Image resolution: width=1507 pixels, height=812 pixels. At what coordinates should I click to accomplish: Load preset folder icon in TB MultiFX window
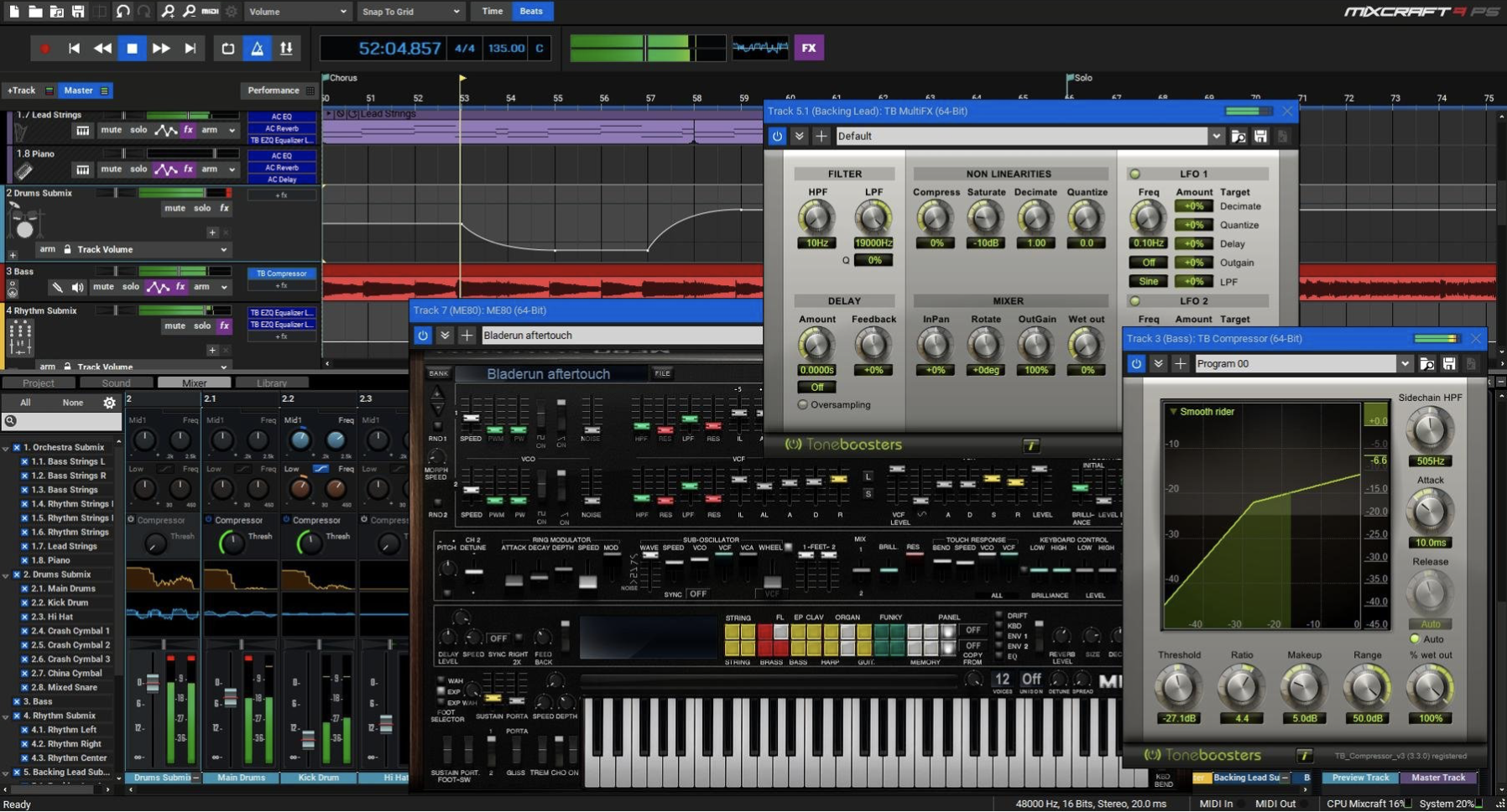tap(1238, 136)
